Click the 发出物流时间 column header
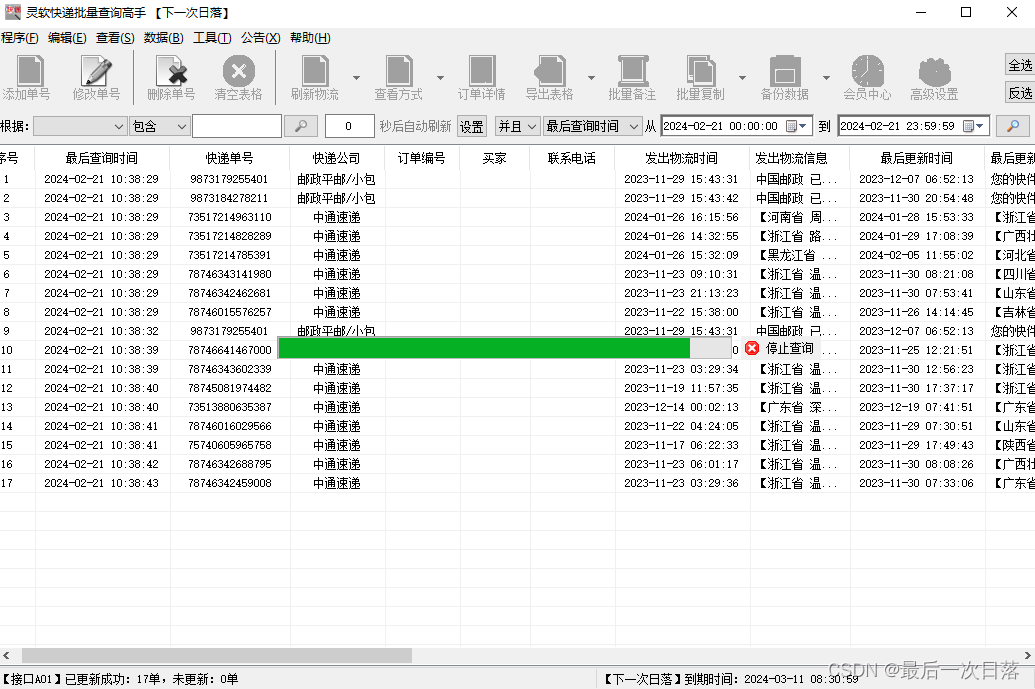 click(x=682, y=158)
